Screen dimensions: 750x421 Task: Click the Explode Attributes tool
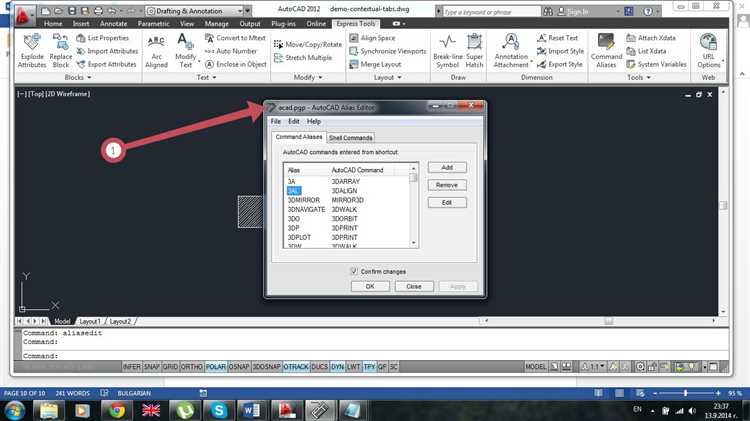coord(32,51)
